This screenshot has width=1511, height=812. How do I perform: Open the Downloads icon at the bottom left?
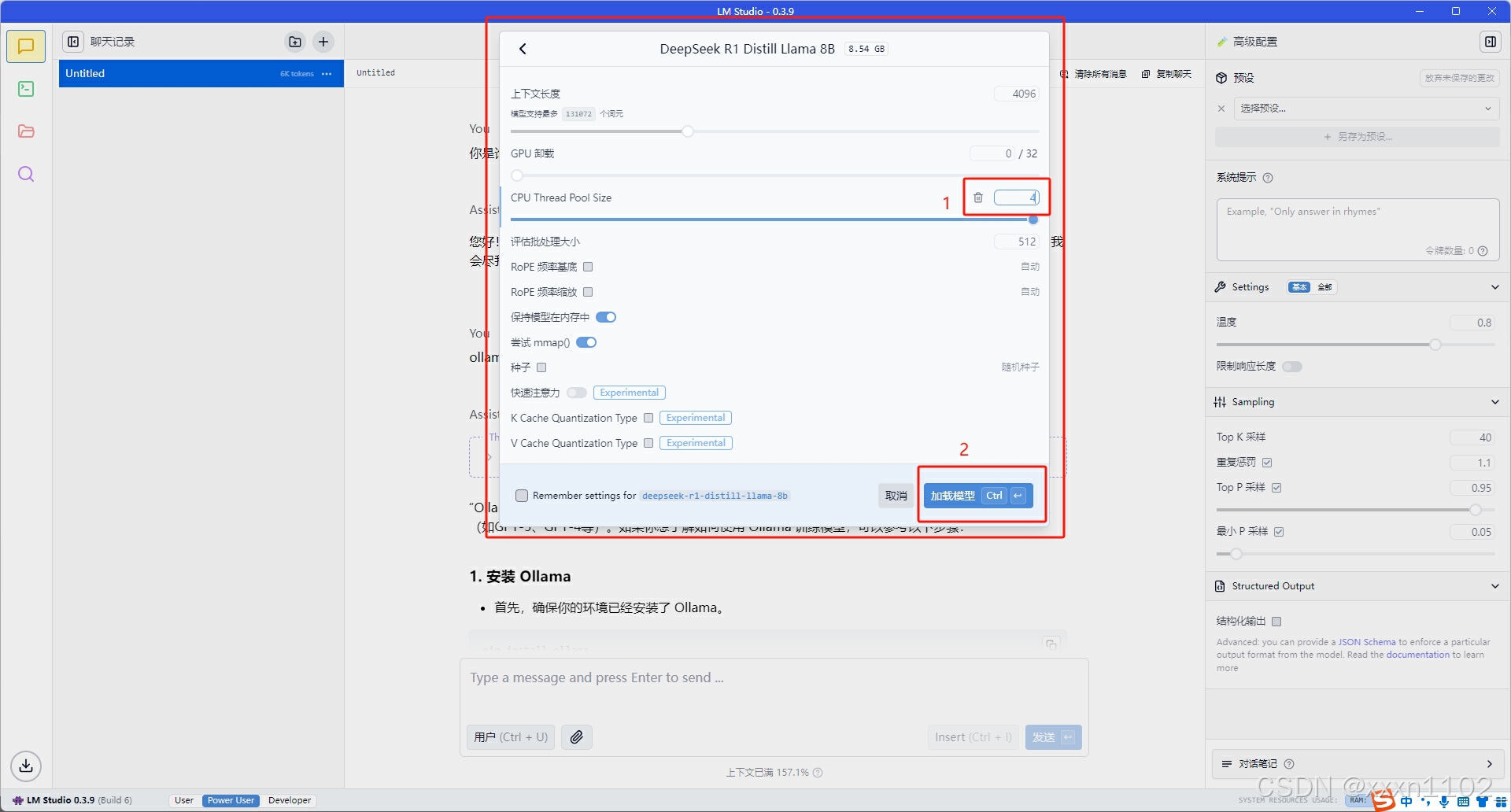click(26, 766)
